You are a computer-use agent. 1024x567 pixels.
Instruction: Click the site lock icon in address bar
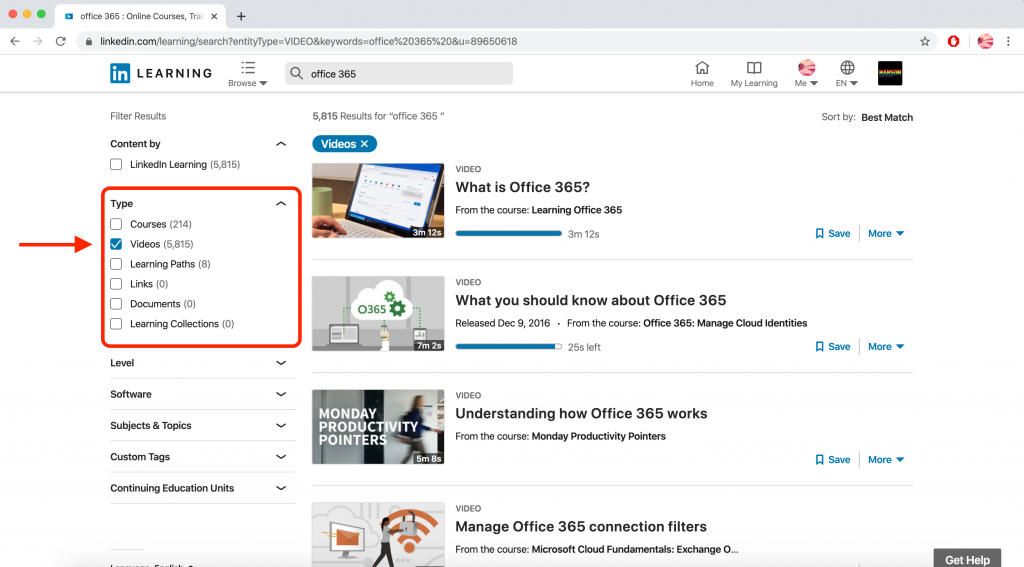[x=89, y=41]
